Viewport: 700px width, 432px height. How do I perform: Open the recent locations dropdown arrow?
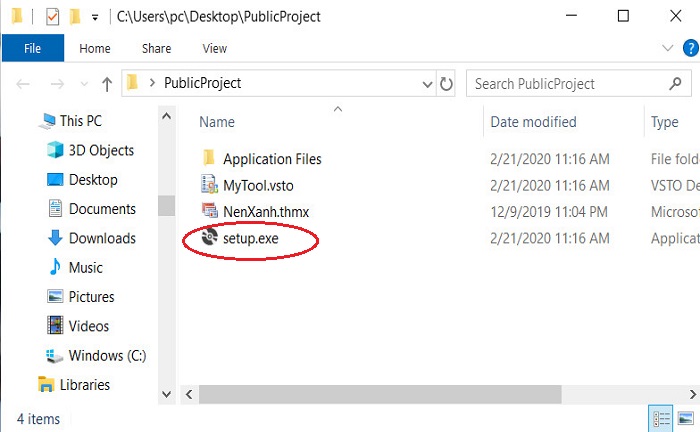(x=84, y=84)
